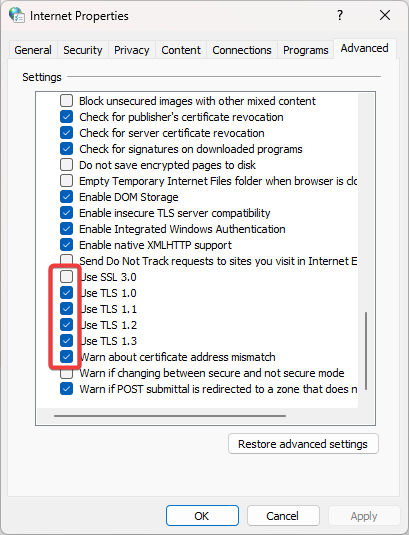Viewport: 409px width, 535px height.
Task: Uncheck Check for server certificate revocation
Action: pos(67,132)
